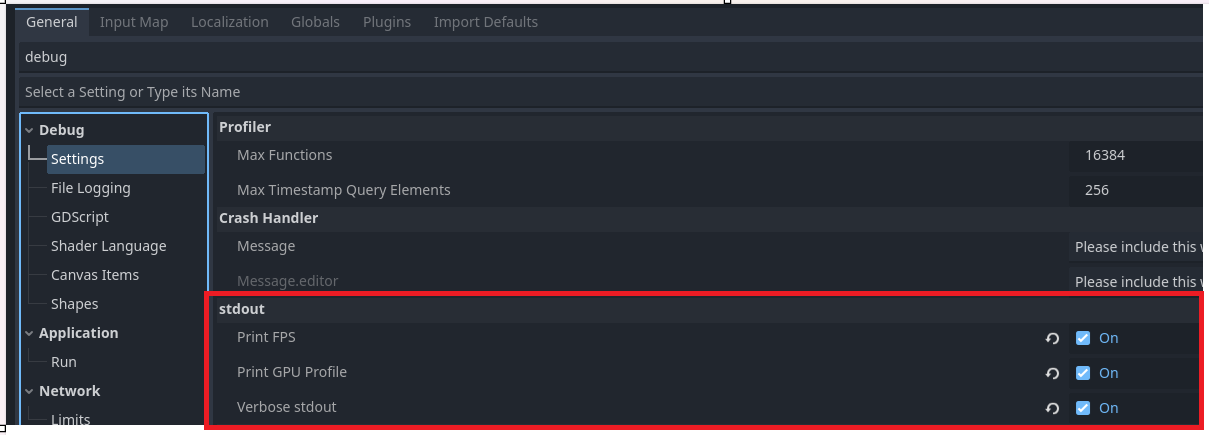Select the Import Defaults tab
The image size is (1209, 435).
[485, 22]
